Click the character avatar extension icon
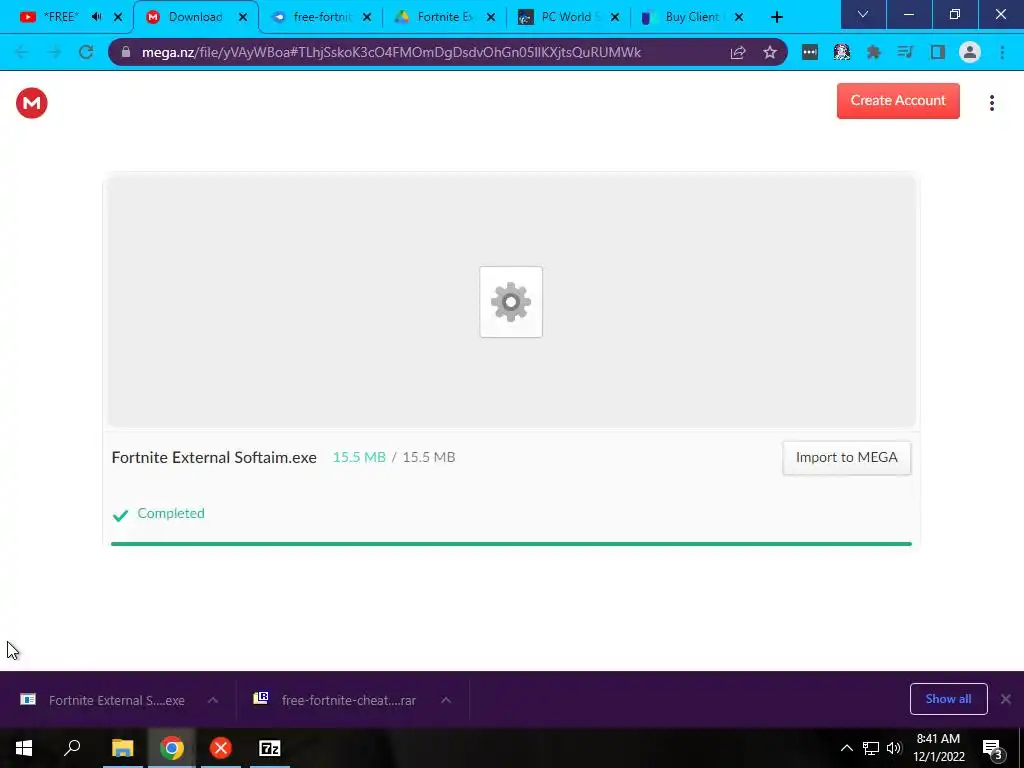Image resolution: width=1024 pixels, height=768 pixels. [842, 52]
